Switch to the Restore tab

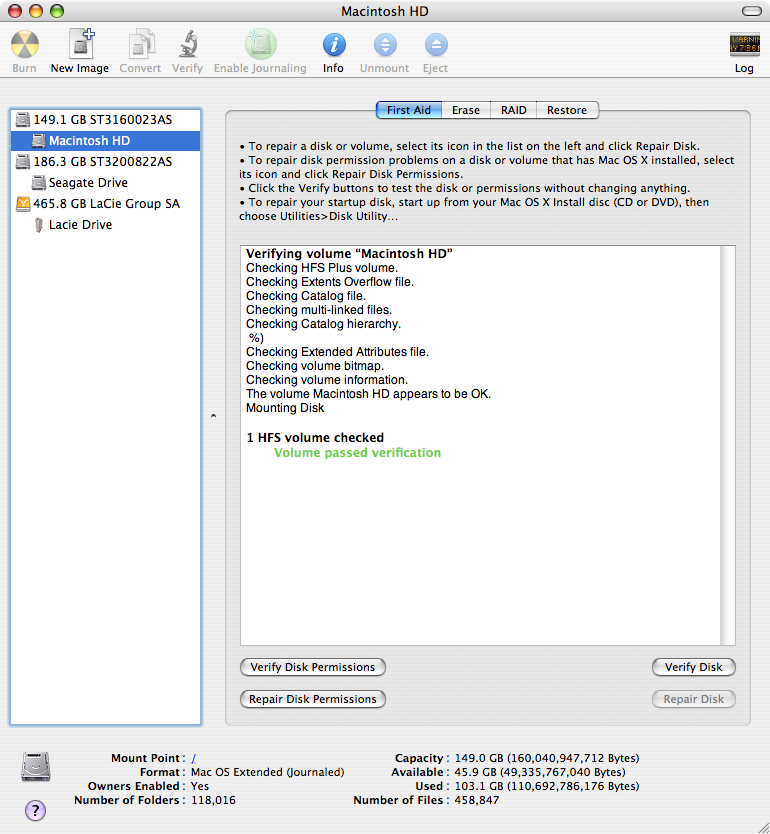point(567,110)
